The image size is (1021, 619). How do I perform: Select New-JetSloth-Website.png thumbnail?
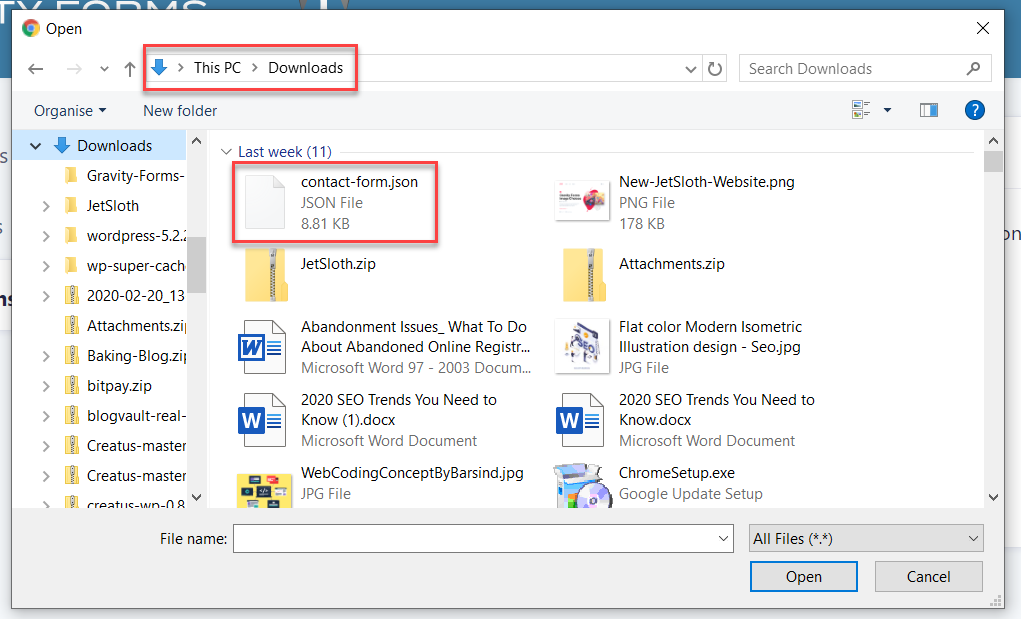(x=581, y=201)
